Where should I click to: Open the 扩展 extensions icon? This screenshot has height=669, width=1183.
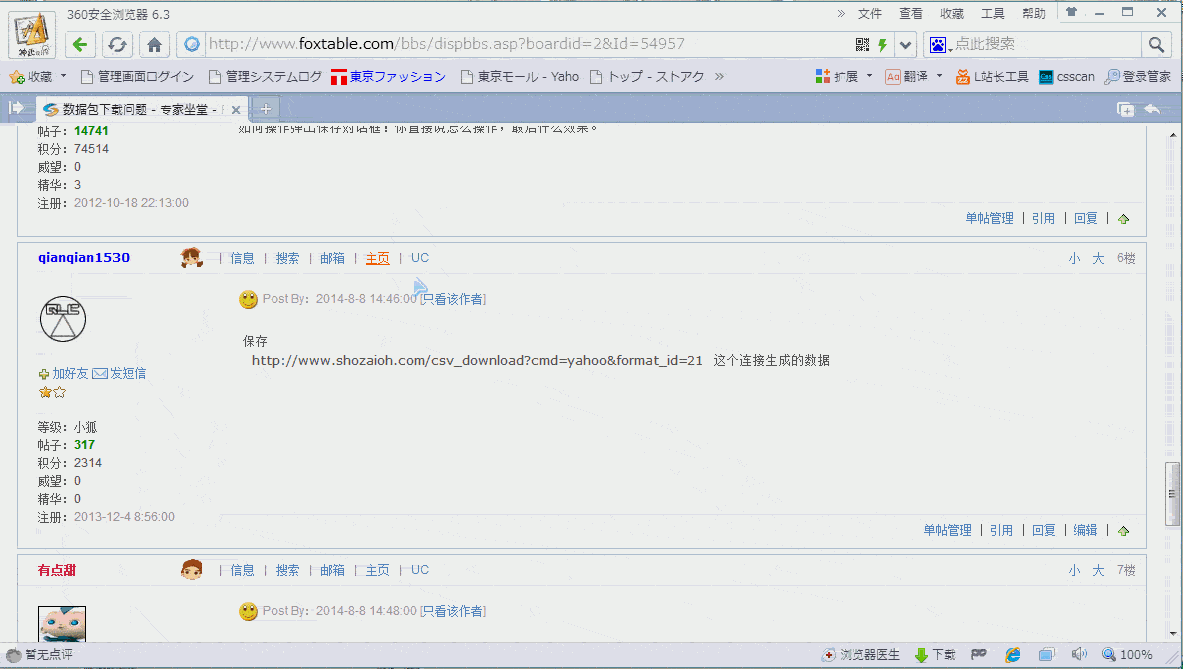pos(837,77)
